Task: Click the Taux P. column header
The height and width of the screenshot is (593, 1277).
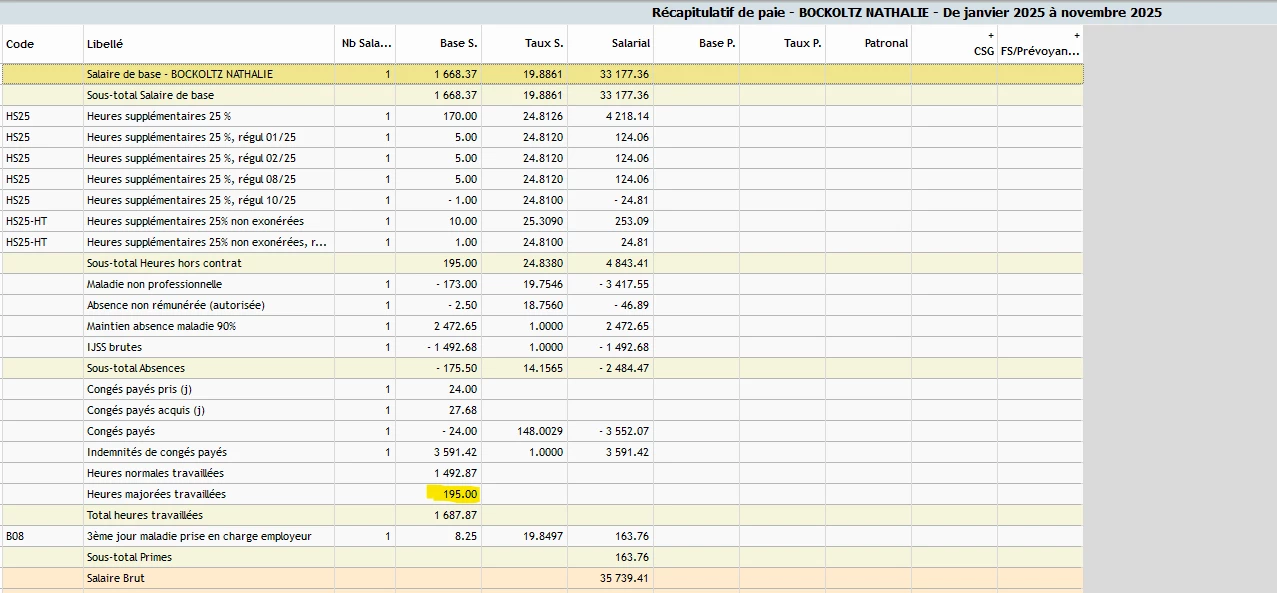Action: 783,44
